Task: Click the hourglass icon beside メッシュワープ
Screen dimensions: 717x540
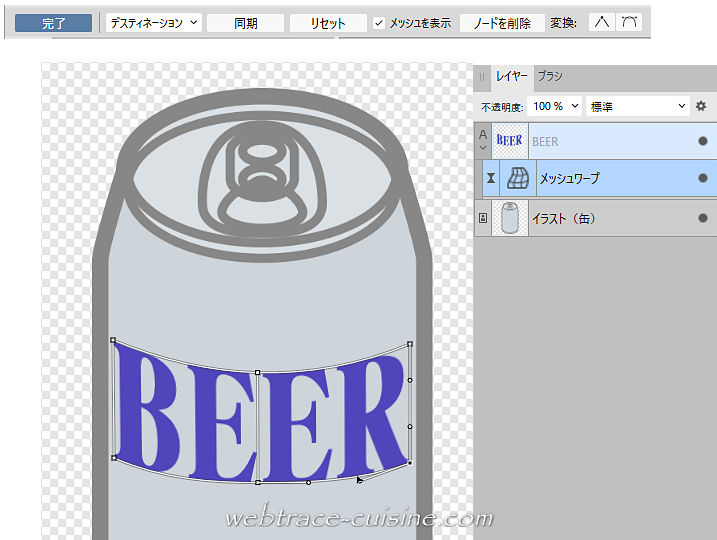Action: point(491,178)
